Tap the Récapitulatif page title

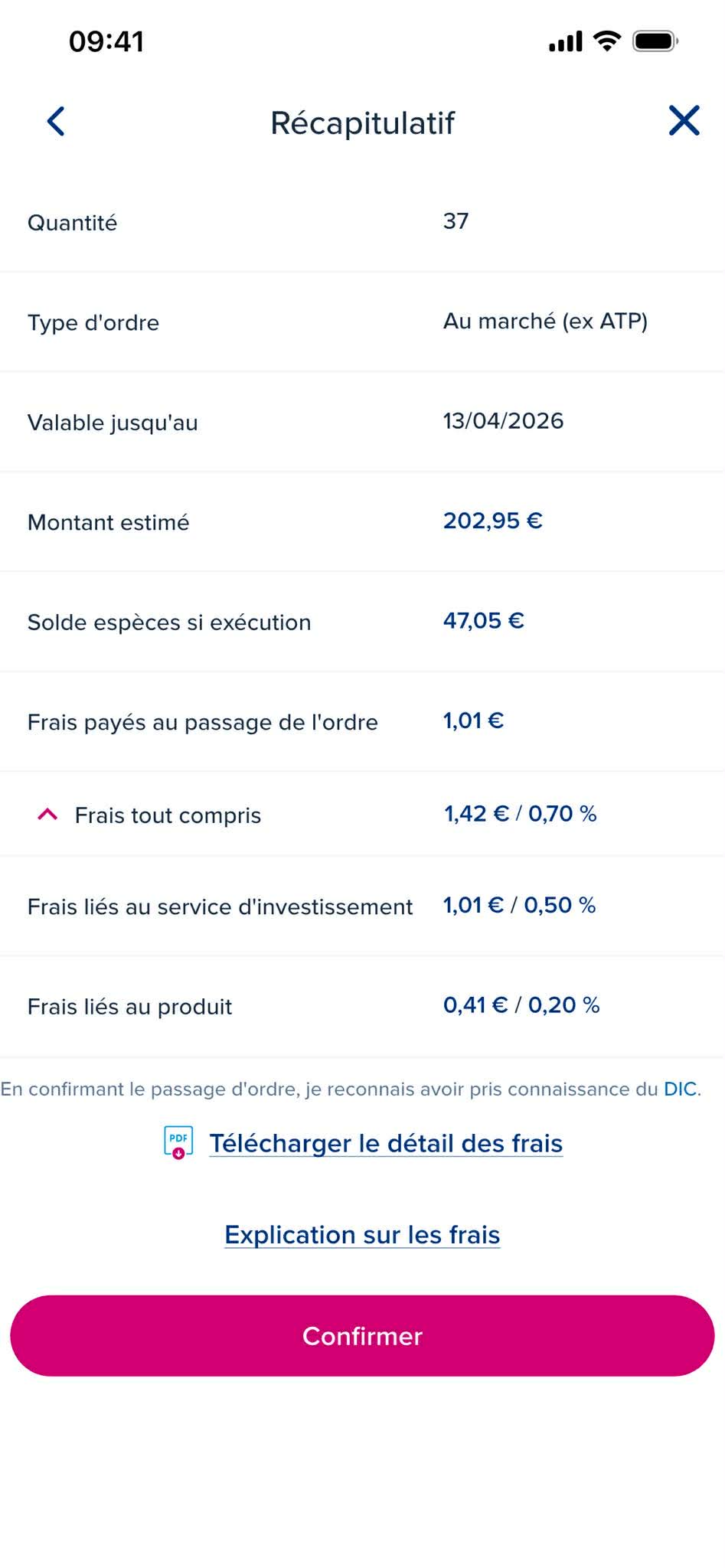pos(362,123)
